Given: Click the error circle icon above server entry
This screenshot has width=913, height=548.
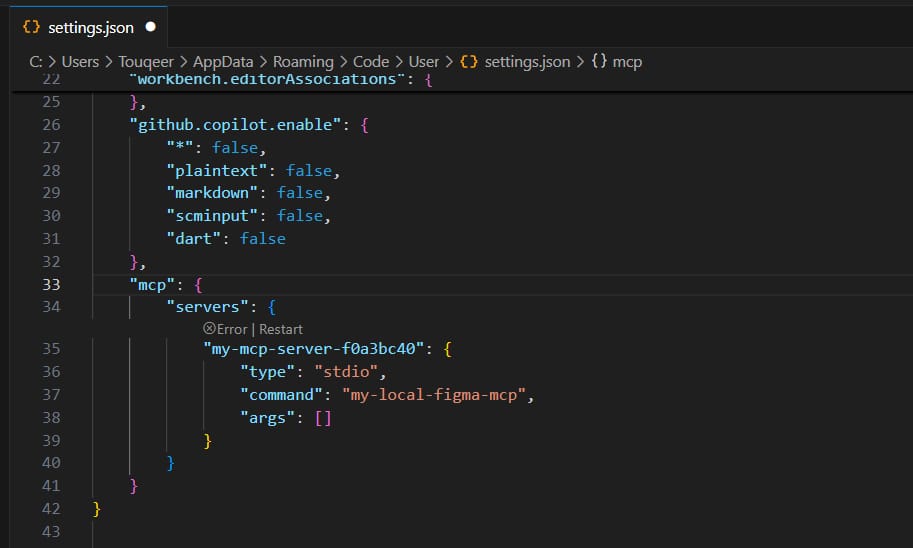Looking at the screenshot, I should pos(208,329).
